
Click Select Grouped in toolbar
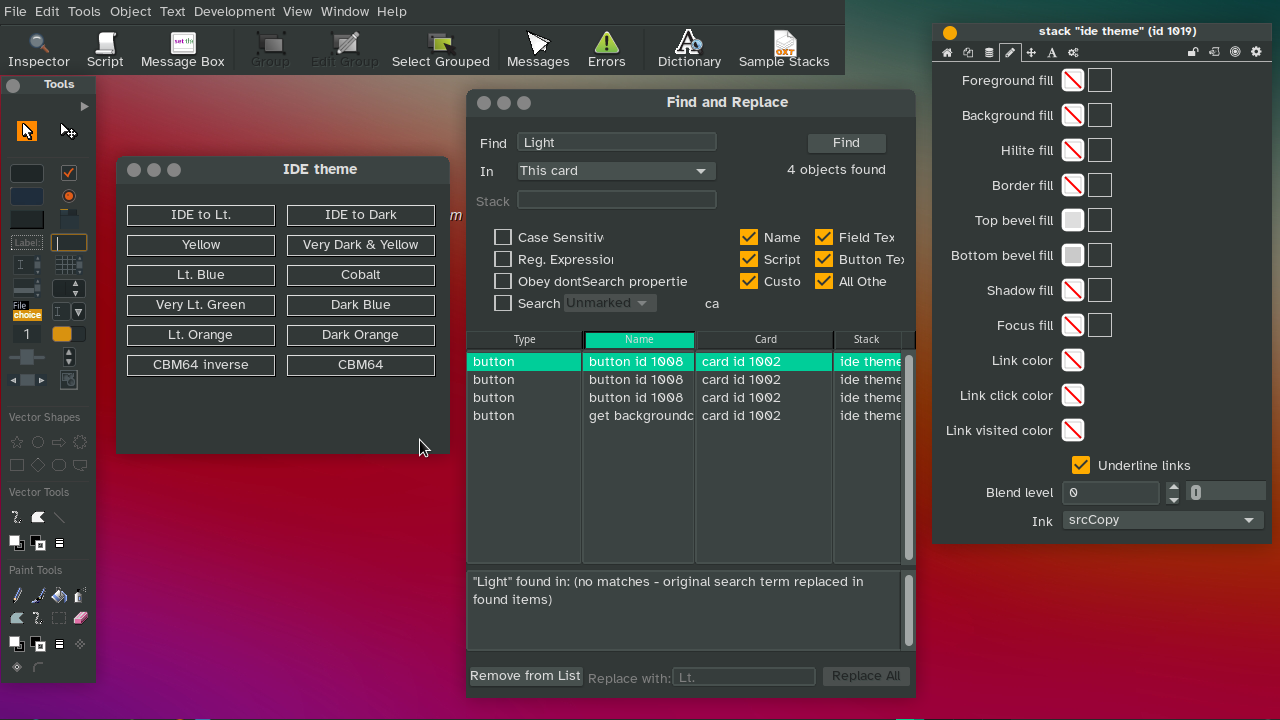tap(441, 50)
